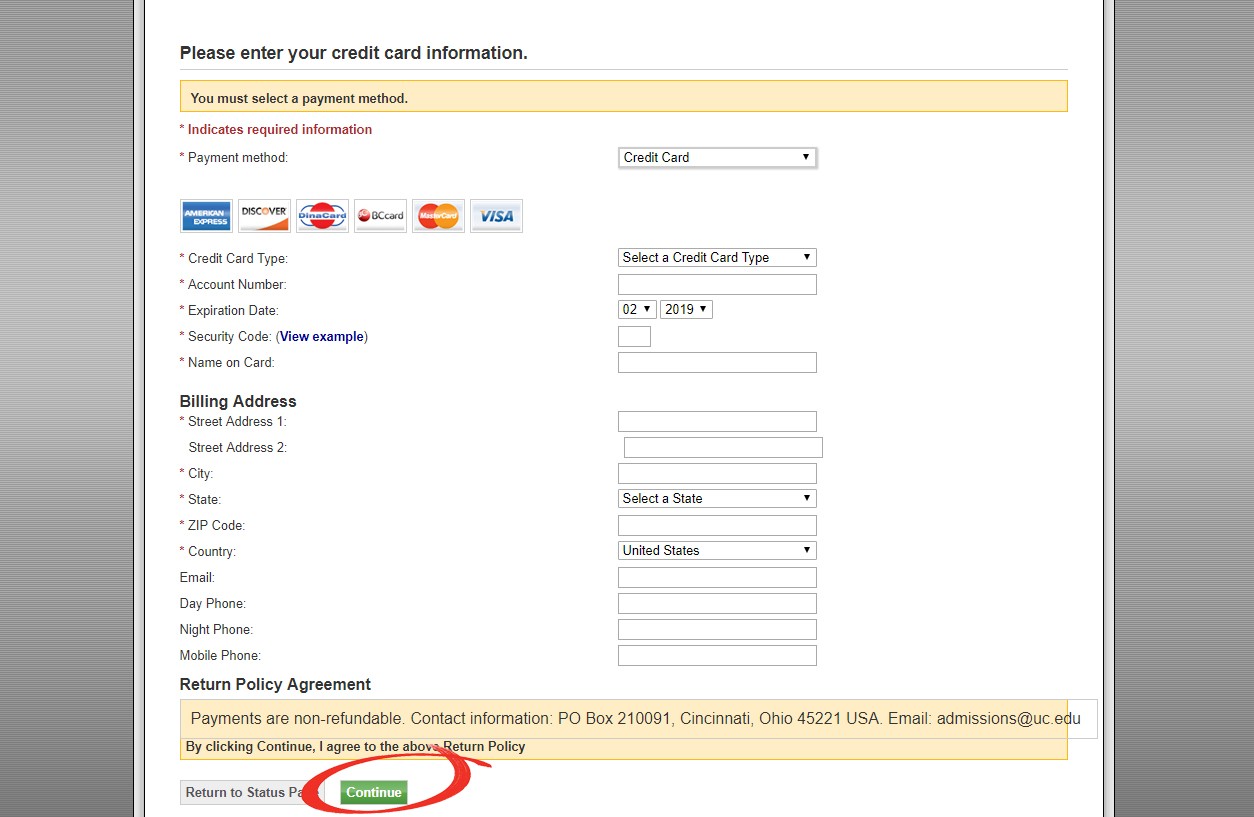Click the American Express card logo
Image resolution: width=1254 pixels, height=817 pixels.
click(206, 216)
